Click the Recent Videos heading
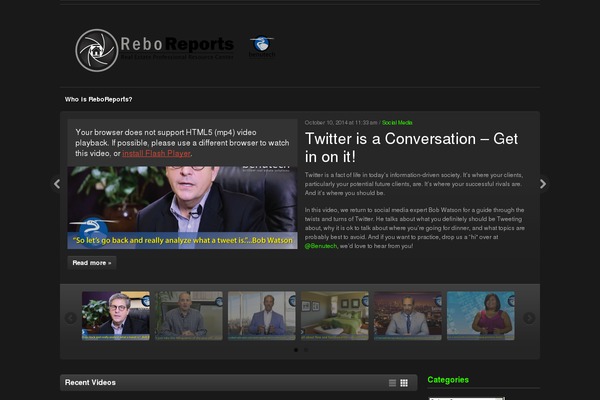The image size is (600, 400). coord(90,382)
